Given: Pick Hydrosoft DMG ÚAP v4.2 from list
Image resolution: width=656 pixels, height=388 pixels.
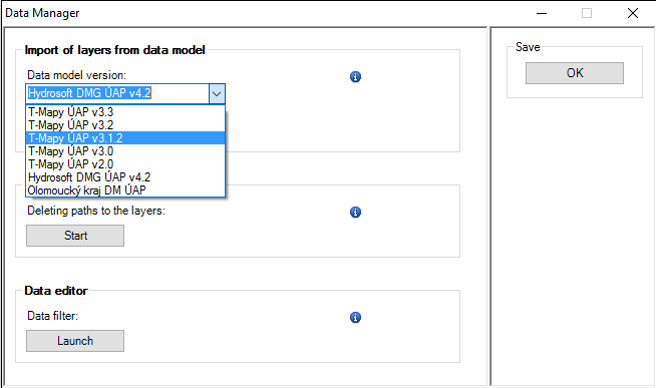Looking at the screenshot, I should coord(126,177).
